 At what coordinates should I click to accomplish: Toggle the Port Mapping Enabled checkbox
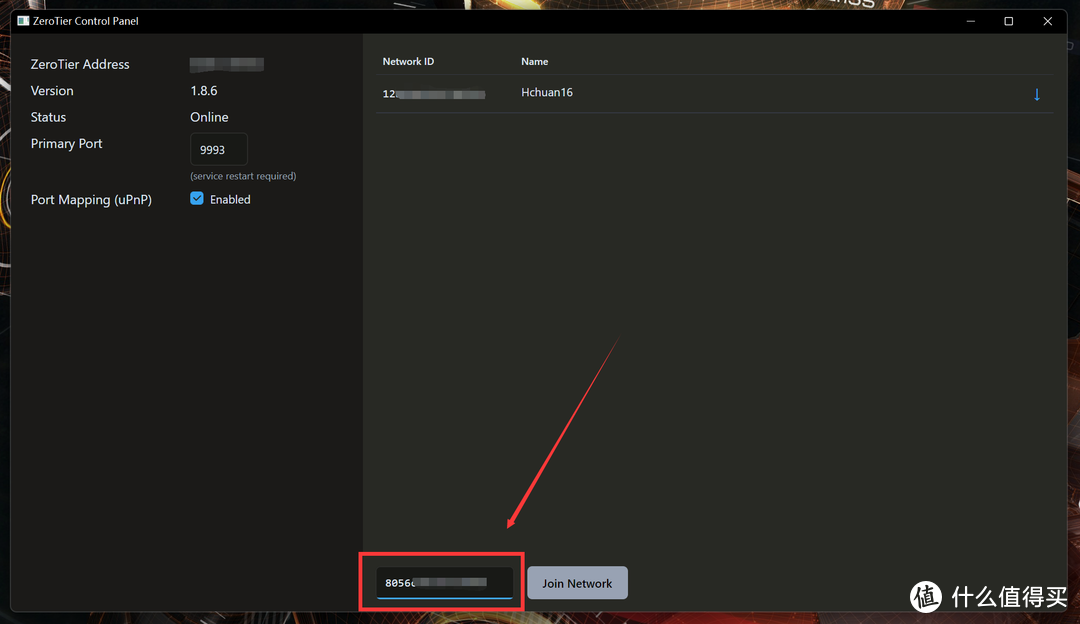pyautogui.click(x=197, y=198)
